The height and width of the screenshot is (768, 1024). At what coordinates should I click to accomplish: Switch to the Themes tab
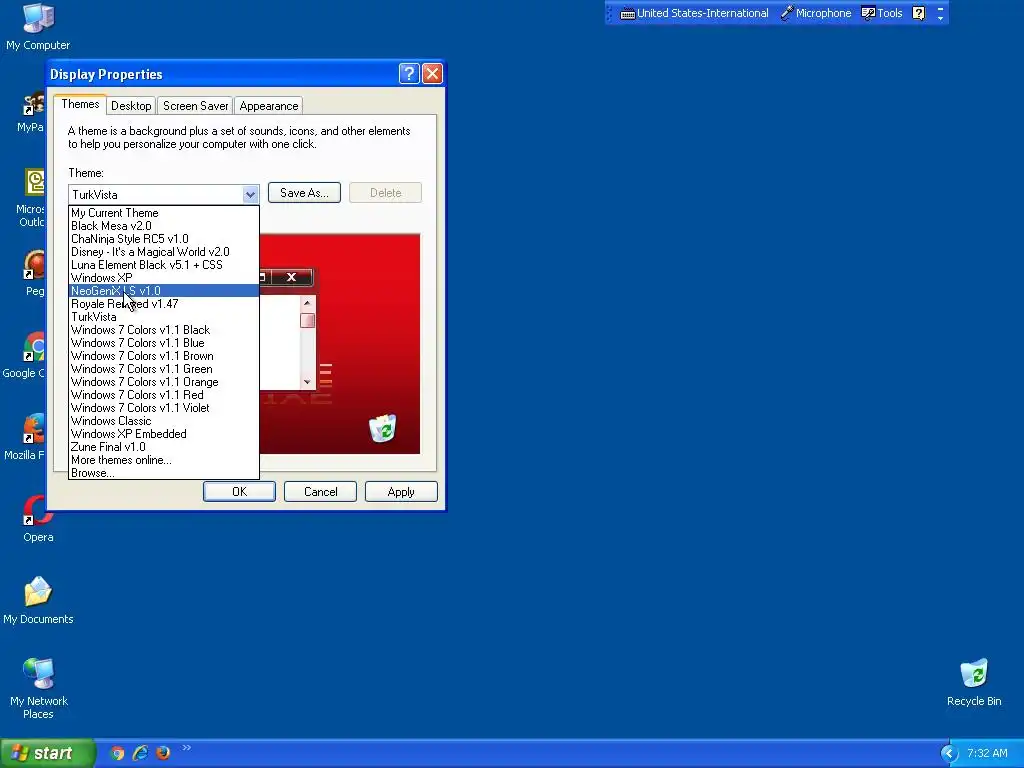(80, 104)
